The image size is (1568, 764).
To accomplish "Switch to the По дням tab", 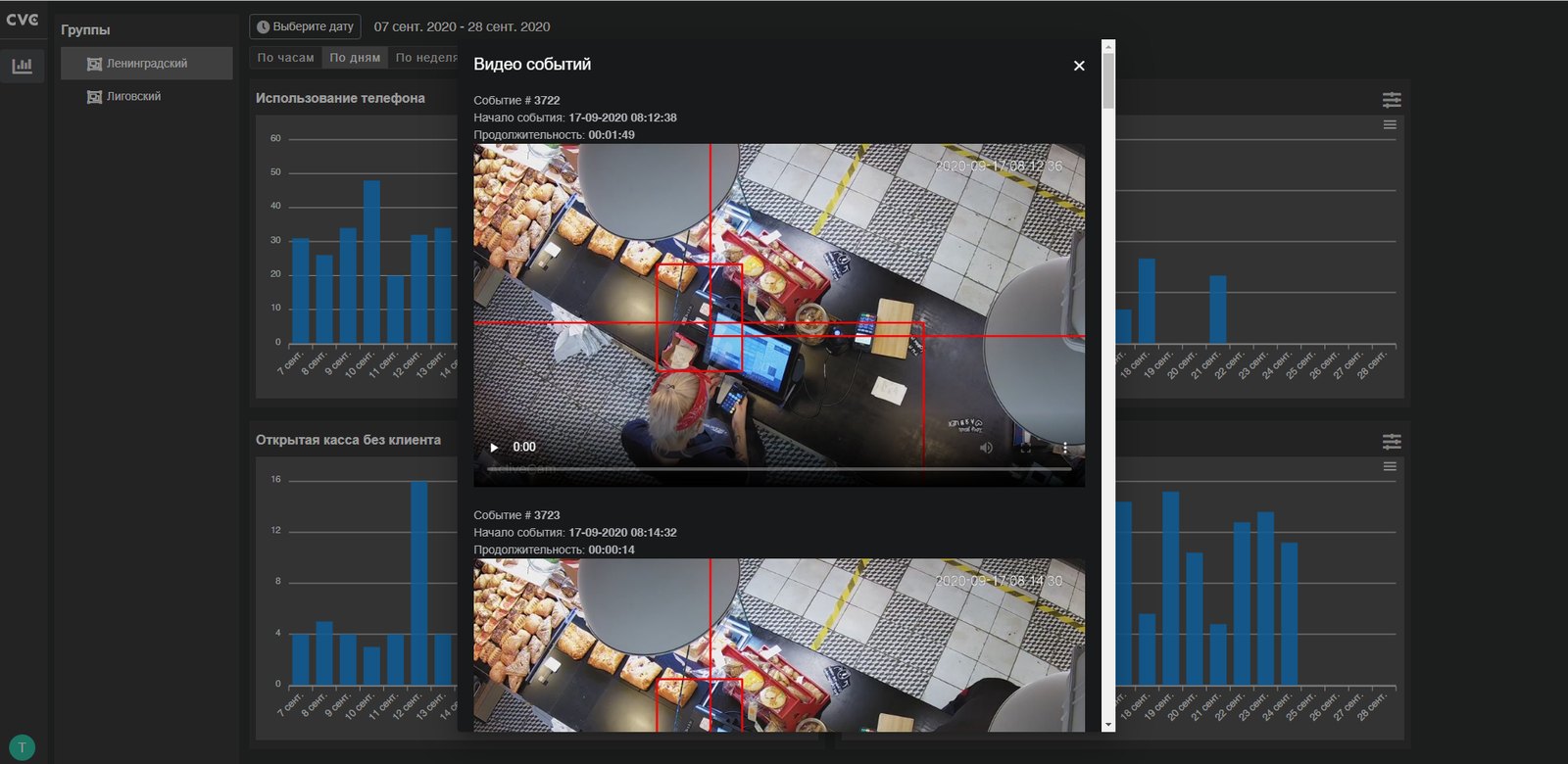I will 355,58.
